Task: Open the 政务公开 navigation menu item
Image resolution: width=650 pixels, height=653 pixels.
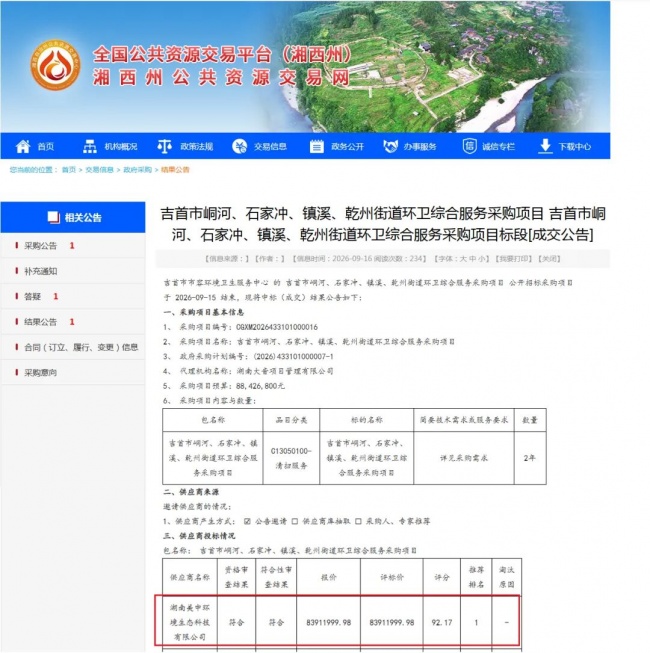Action: tap(348, 147)
